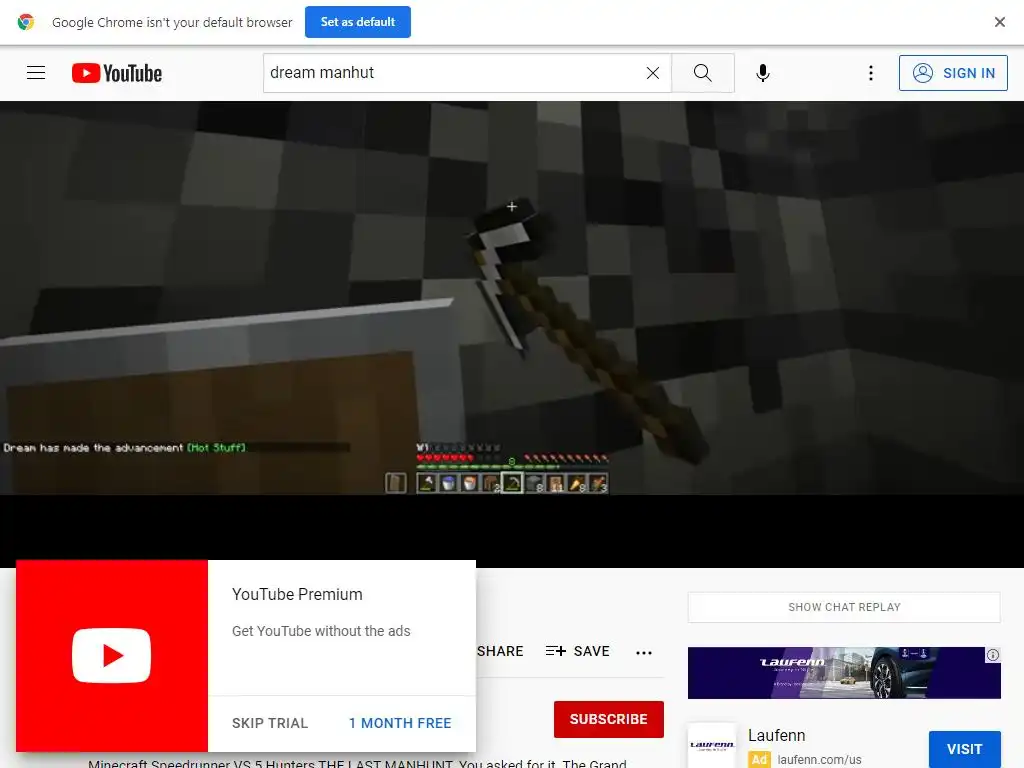
Task: Subscribe to the channel
Action: tap(609, 719)
